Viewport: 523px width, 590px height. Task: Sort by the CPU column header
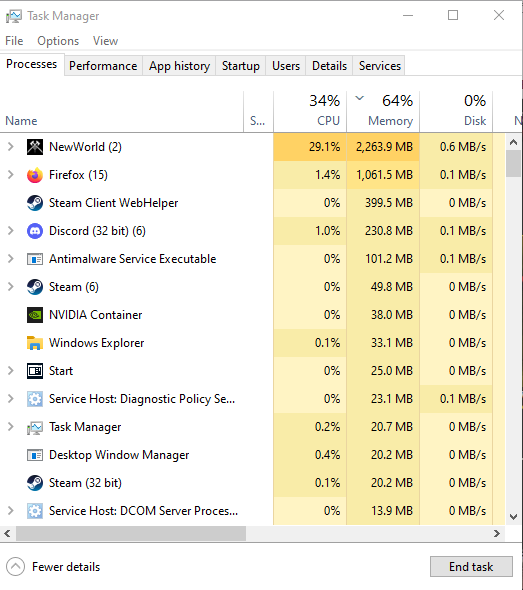coord(310,112)
